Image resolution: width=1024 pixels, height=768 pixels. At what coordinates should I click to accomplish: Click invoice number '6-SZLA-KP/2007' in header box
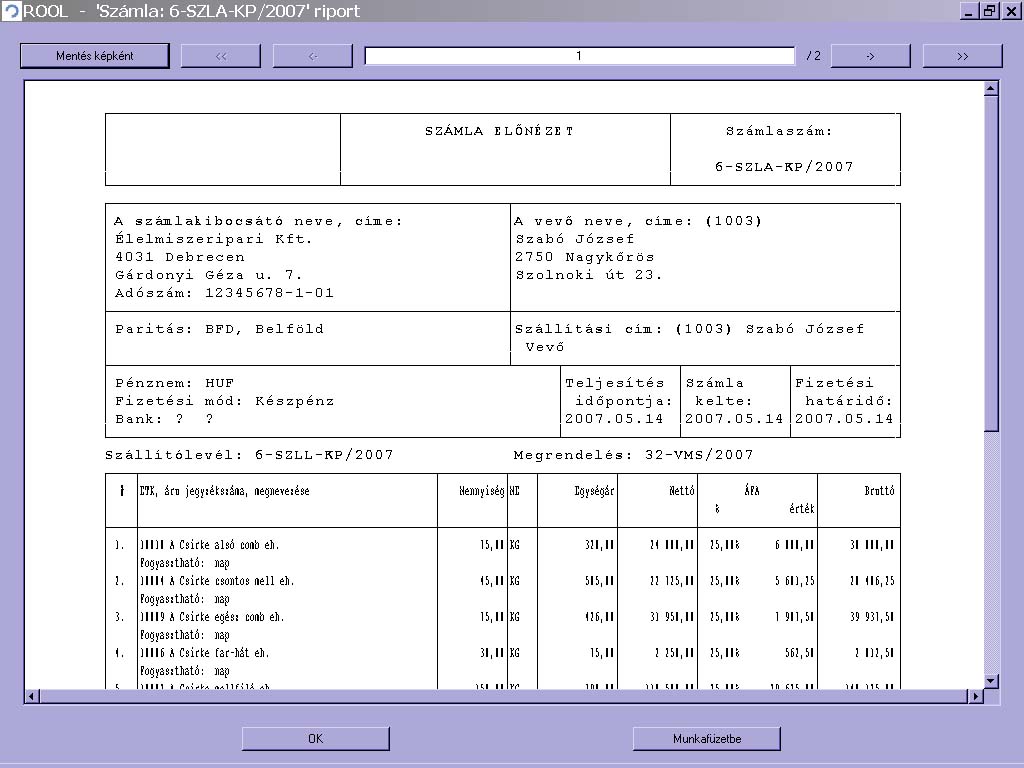click(784, 167)
